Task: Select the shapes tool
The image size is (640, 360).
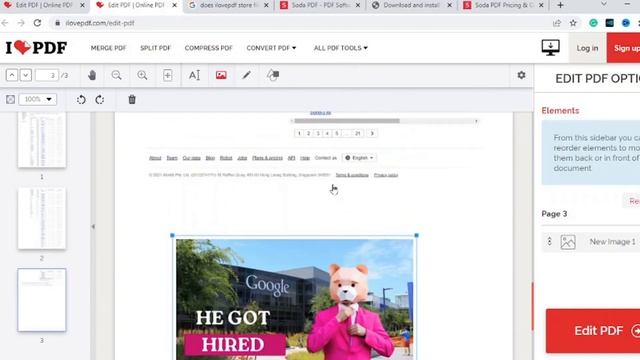Action: pos(273,75)
